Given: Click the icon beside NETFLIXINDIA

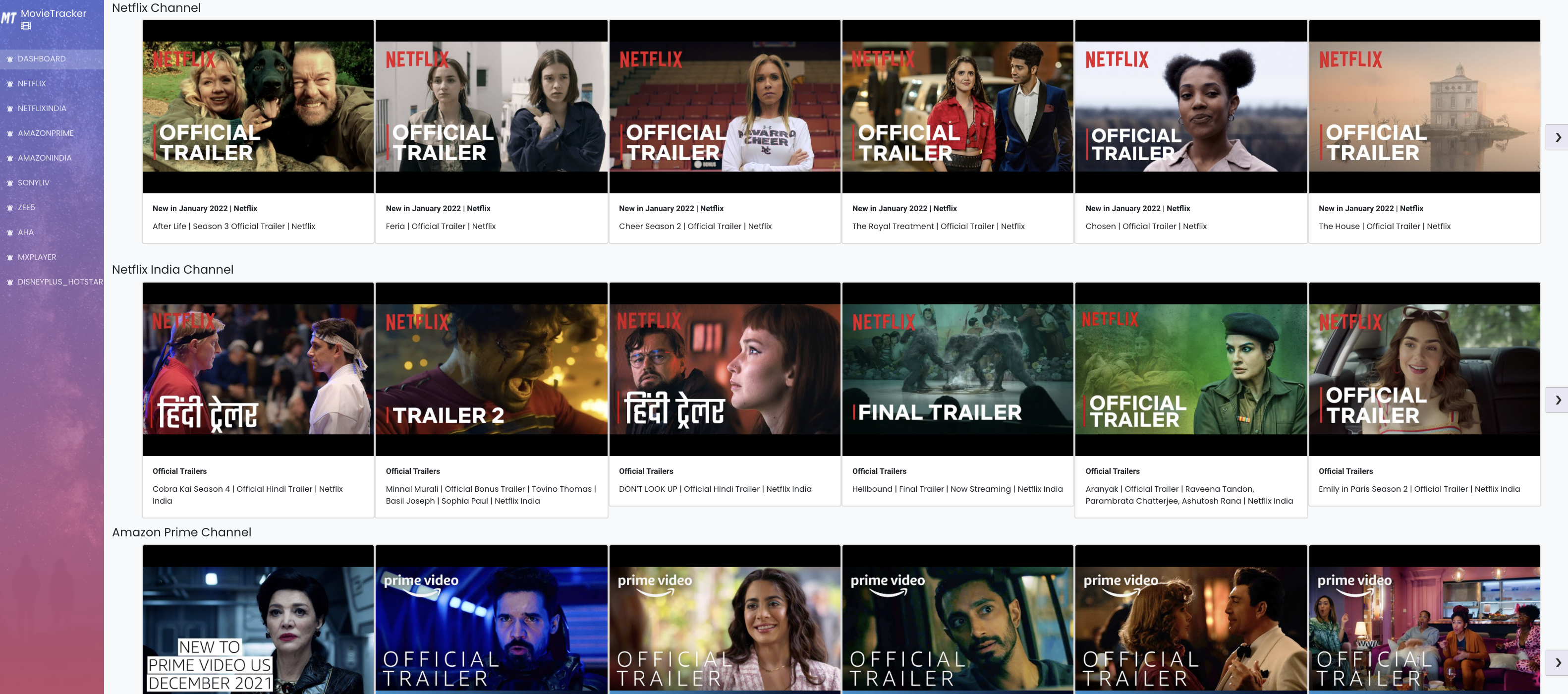Looking at the screenshot, I should click(x=10, y=109).
